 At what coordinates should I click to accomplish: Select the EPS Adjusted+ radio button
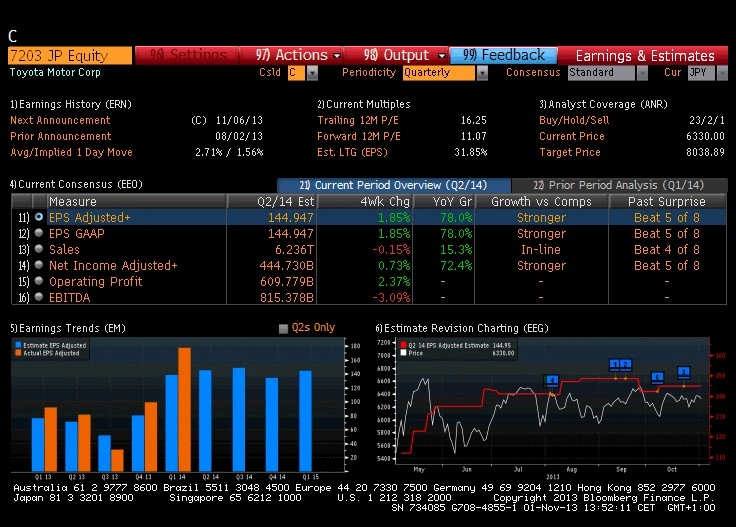[39, 217]
